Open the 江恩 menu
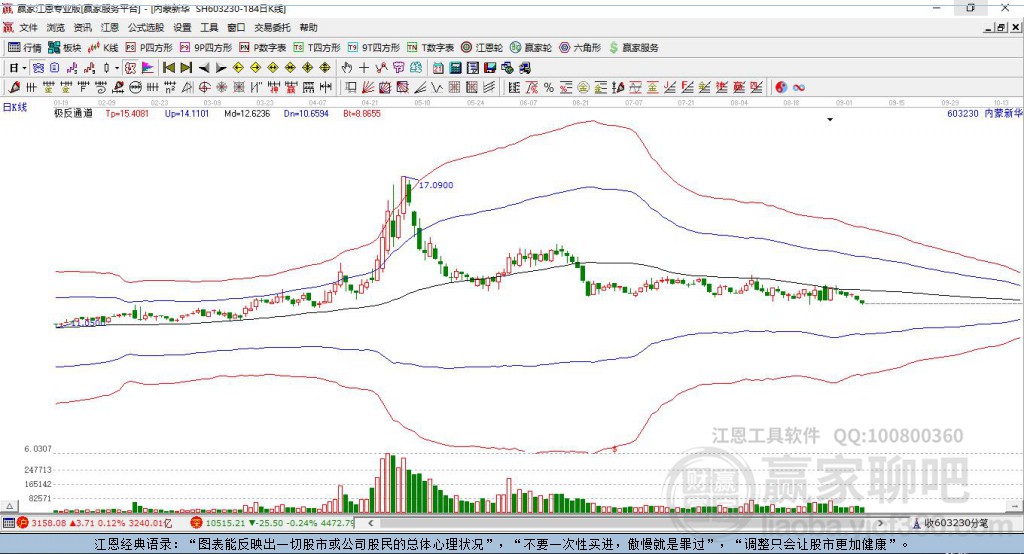The width and height of the screenshot is (1024, 554). point(110,27)
